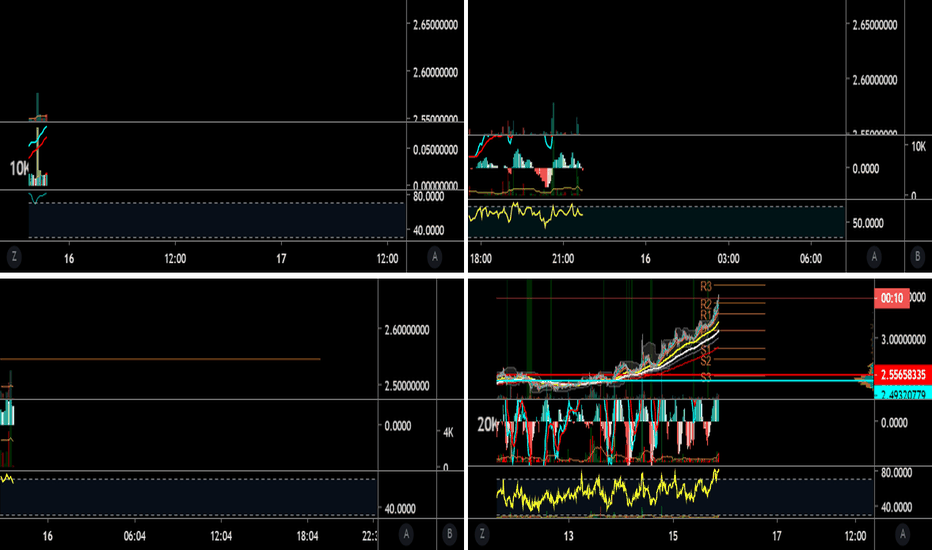
Task: Toggle auto scale A button in bottom-right chart
Action: point(902,534)
